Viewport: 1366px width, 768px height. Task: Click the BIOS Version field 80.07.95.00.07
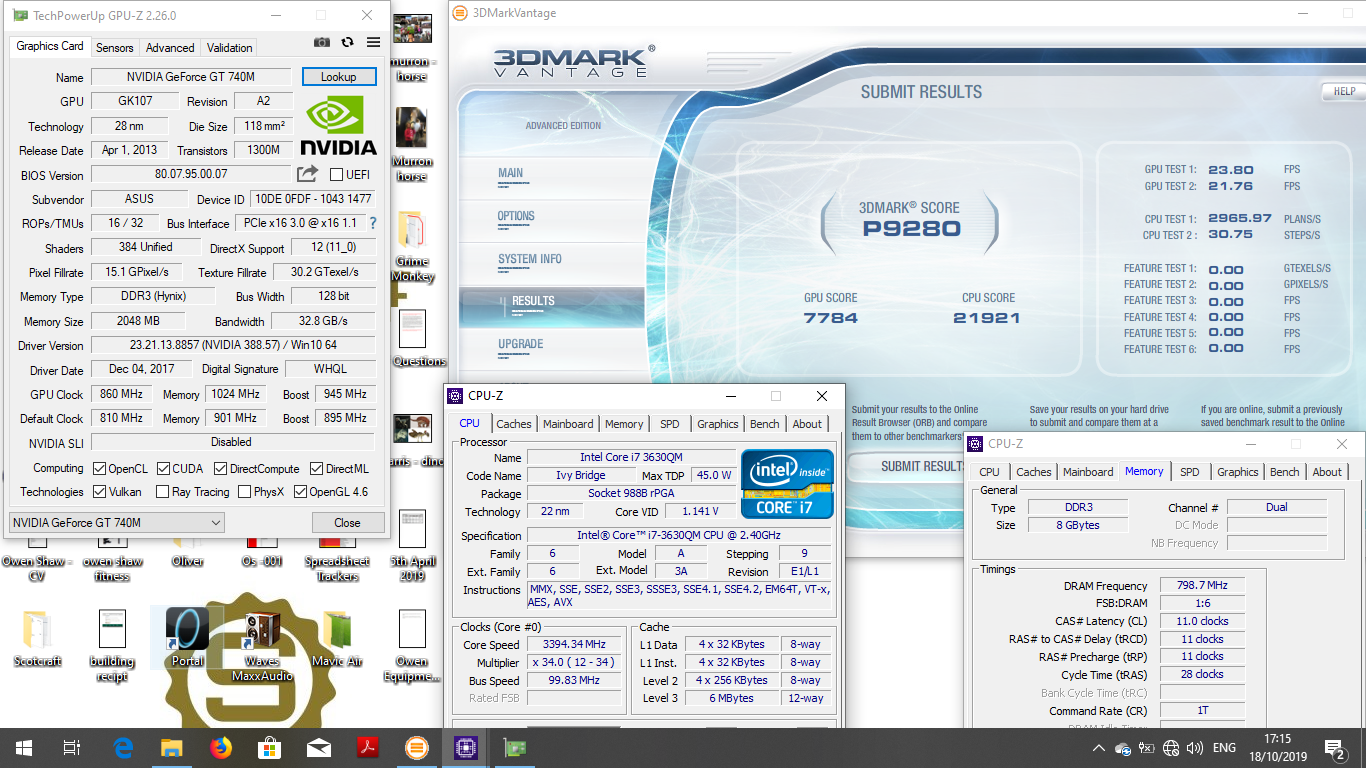(191, 175)
